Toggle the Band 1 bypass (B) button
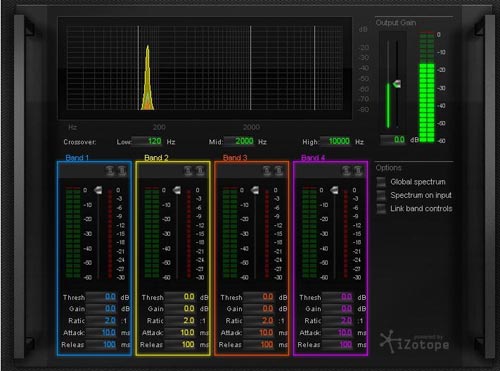500x371 pixels. [x=122, y=171]
